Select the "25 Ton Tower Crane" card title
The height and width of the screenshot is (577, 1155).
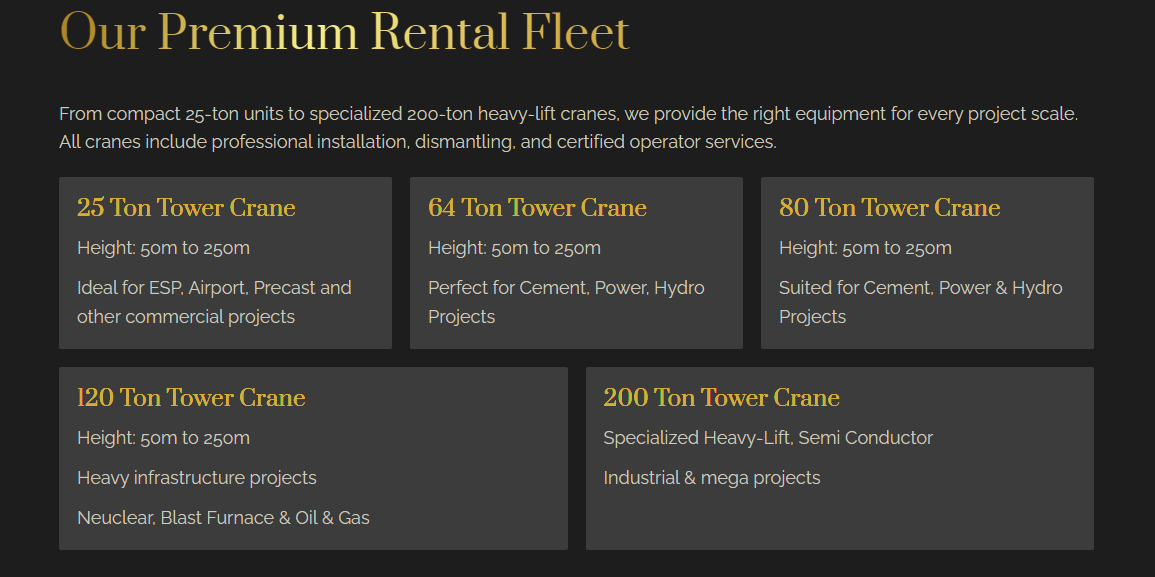pyautogui.click(x=186, y=208)
